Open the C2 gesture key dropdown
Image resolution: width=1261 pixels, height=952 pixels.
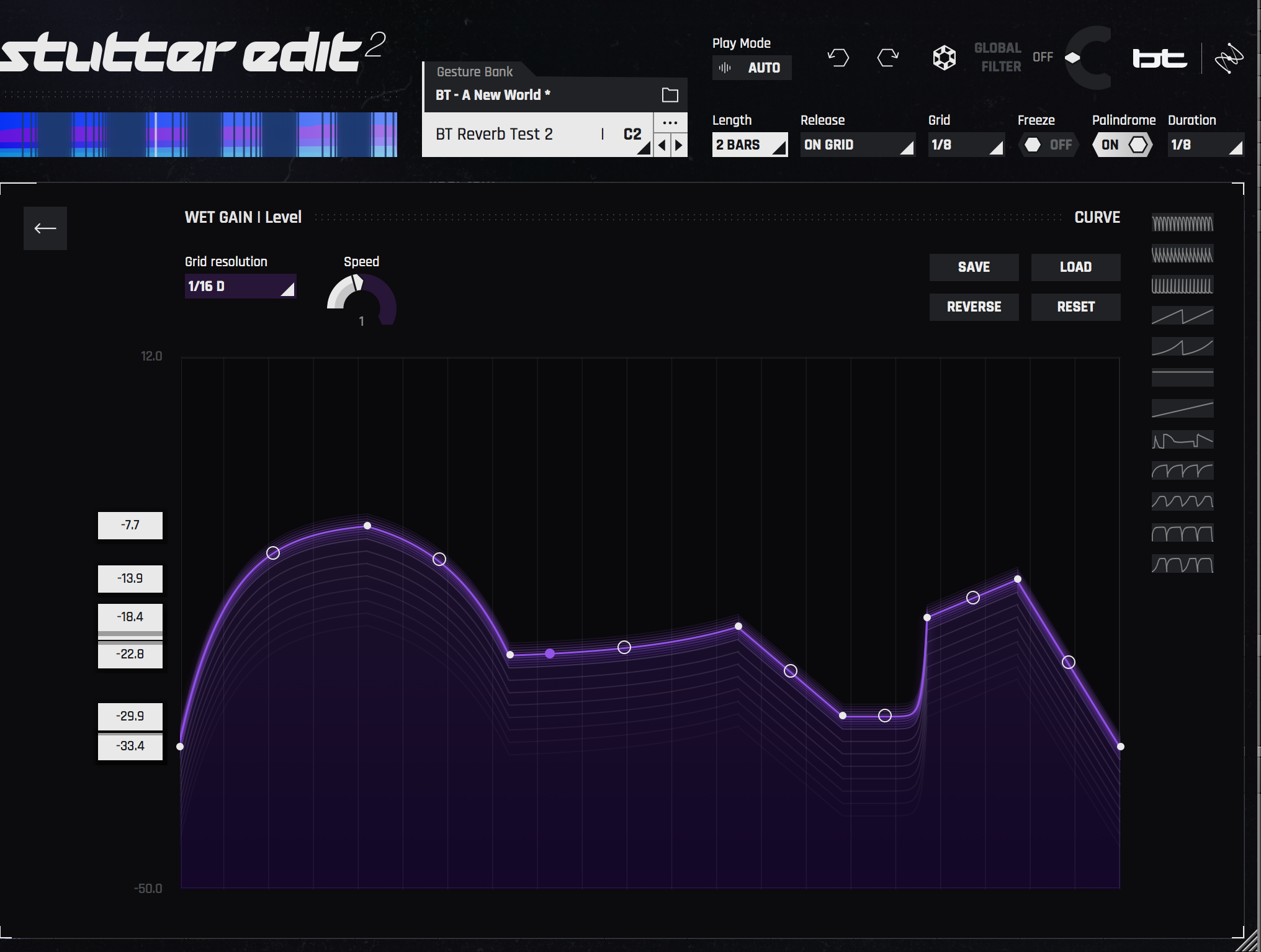635,135
